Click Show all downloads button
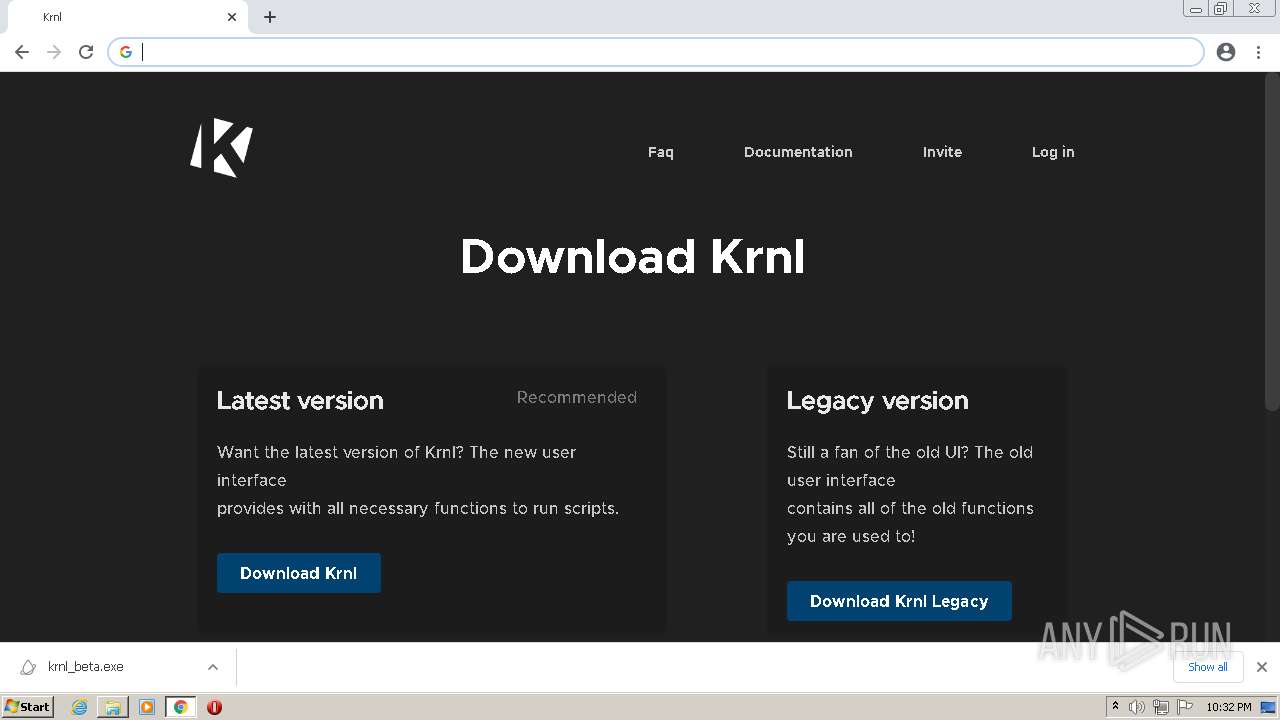1280x720 pixels. pos(1208,667)
